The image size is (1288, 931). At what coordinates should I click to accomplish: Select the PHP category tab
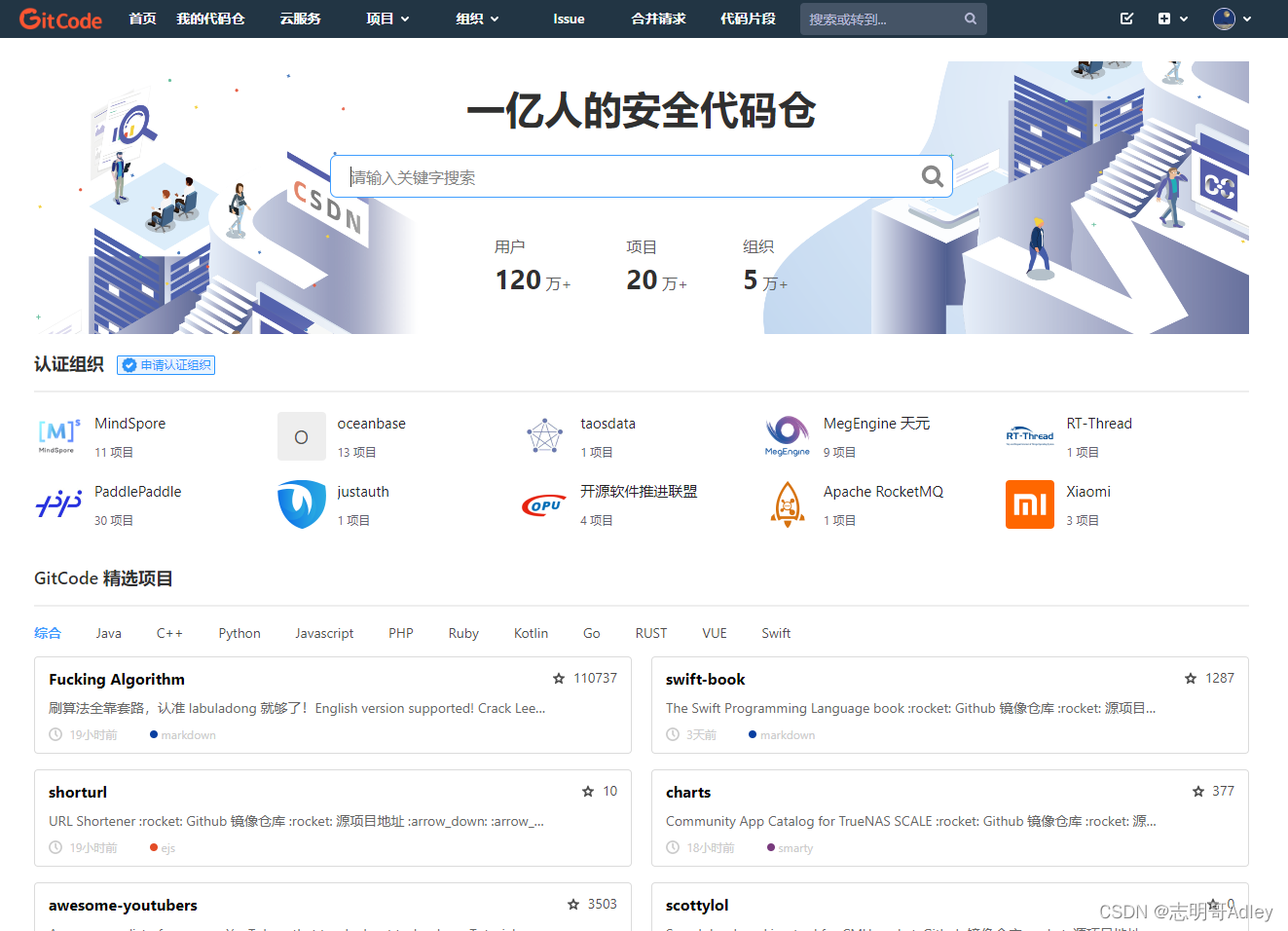pos(401,633)
